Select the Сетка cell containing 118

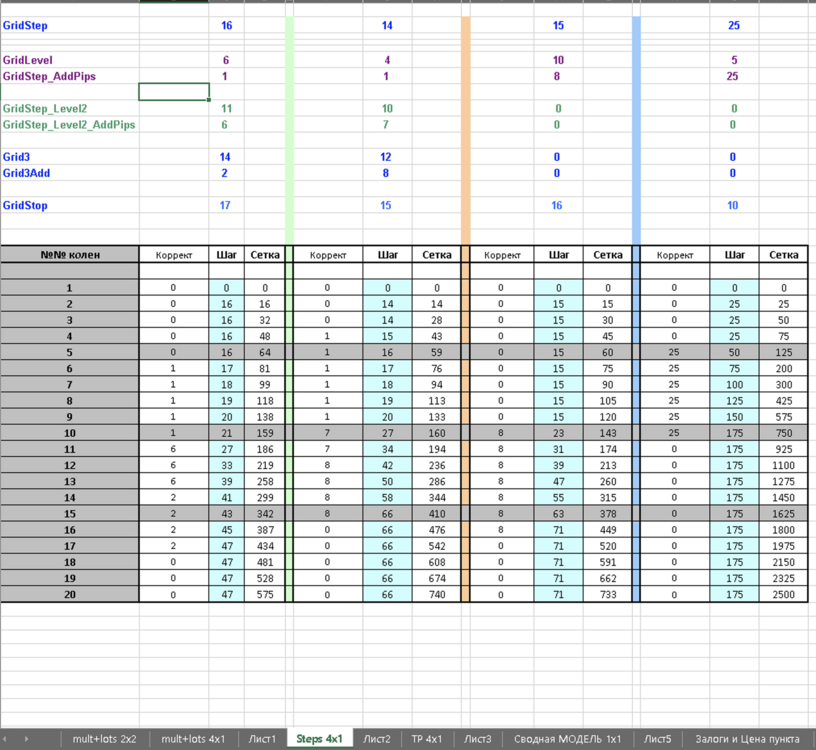(x=265, y=401)
